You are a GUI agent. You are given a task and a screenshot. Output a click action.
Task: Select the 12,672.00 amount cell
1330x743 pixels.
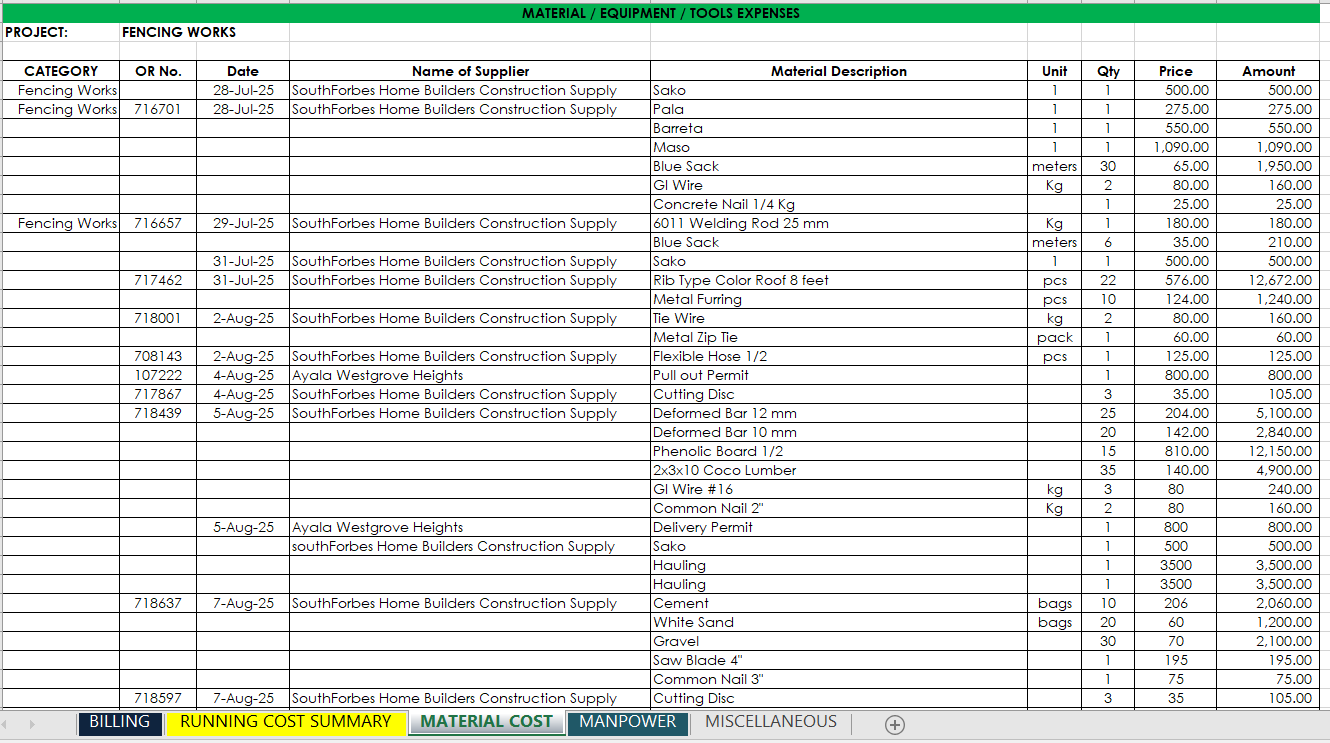tap(1268, 280)
